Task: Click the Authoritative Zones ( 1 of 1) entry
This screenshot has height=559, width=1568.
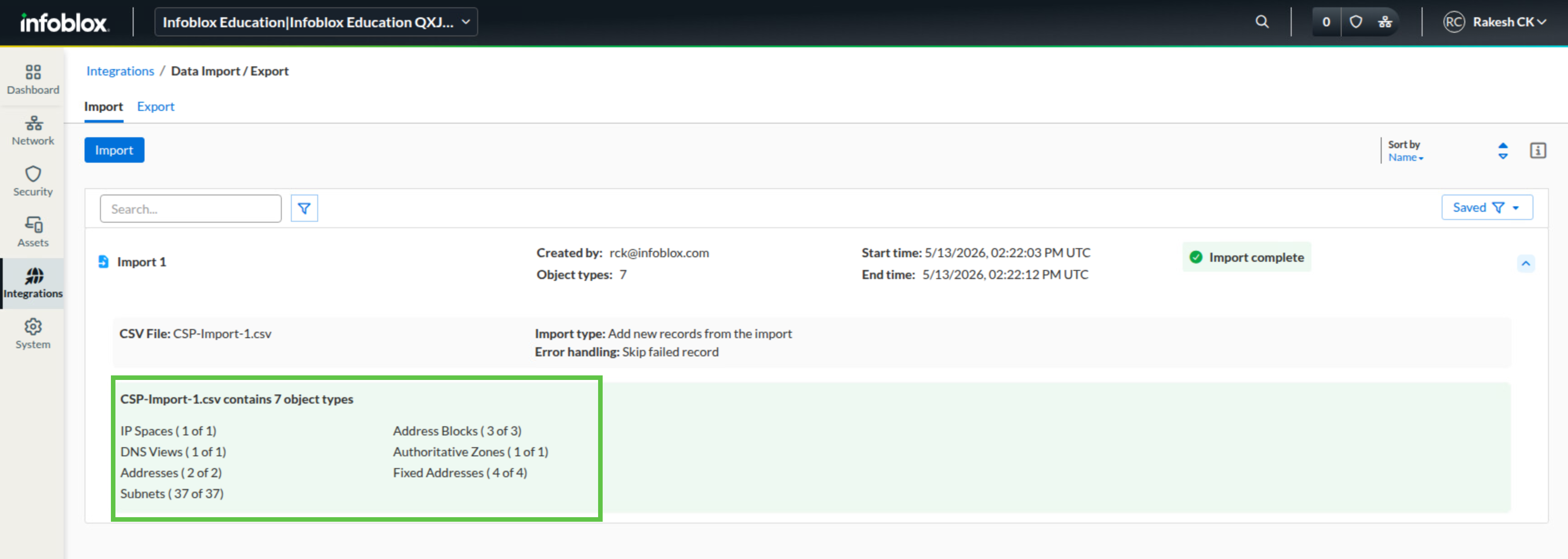Action: [470, 452]
